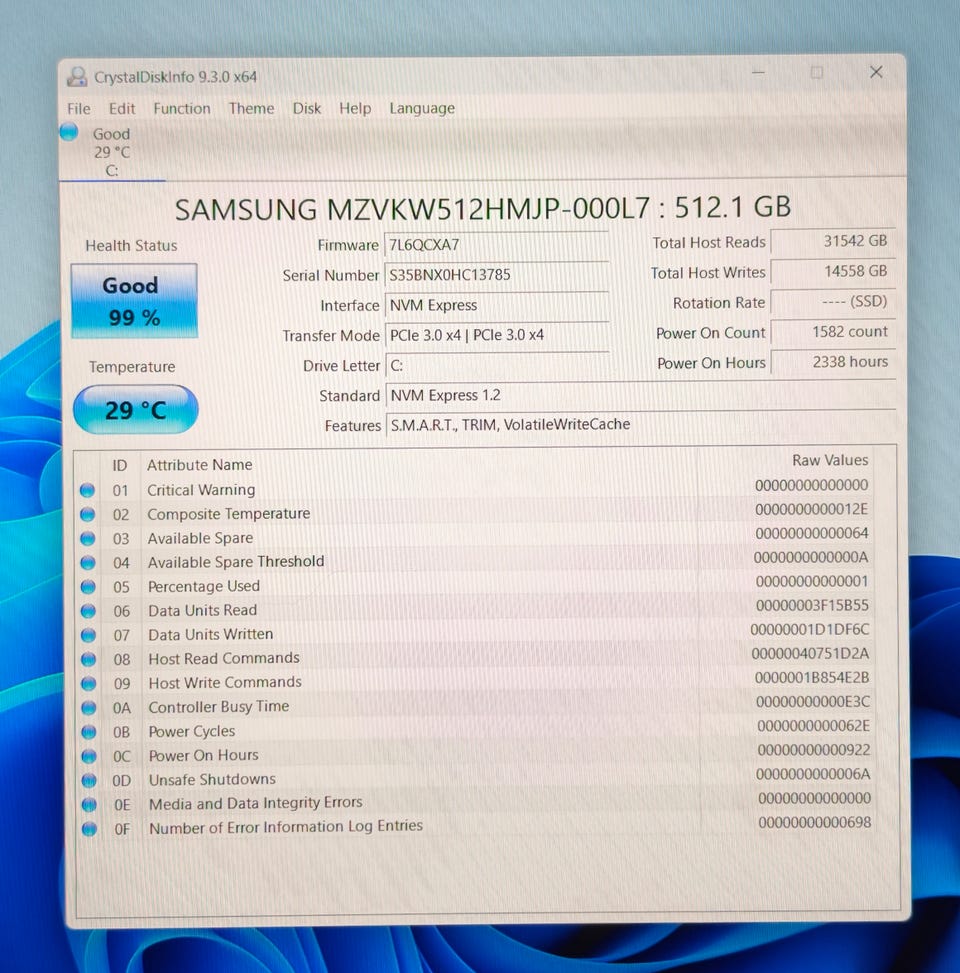Select the Critical Warning attribute name
Image resolution: width=960 pixels, height=973 pixels.
pyautogui.click(x=201, y=490)
